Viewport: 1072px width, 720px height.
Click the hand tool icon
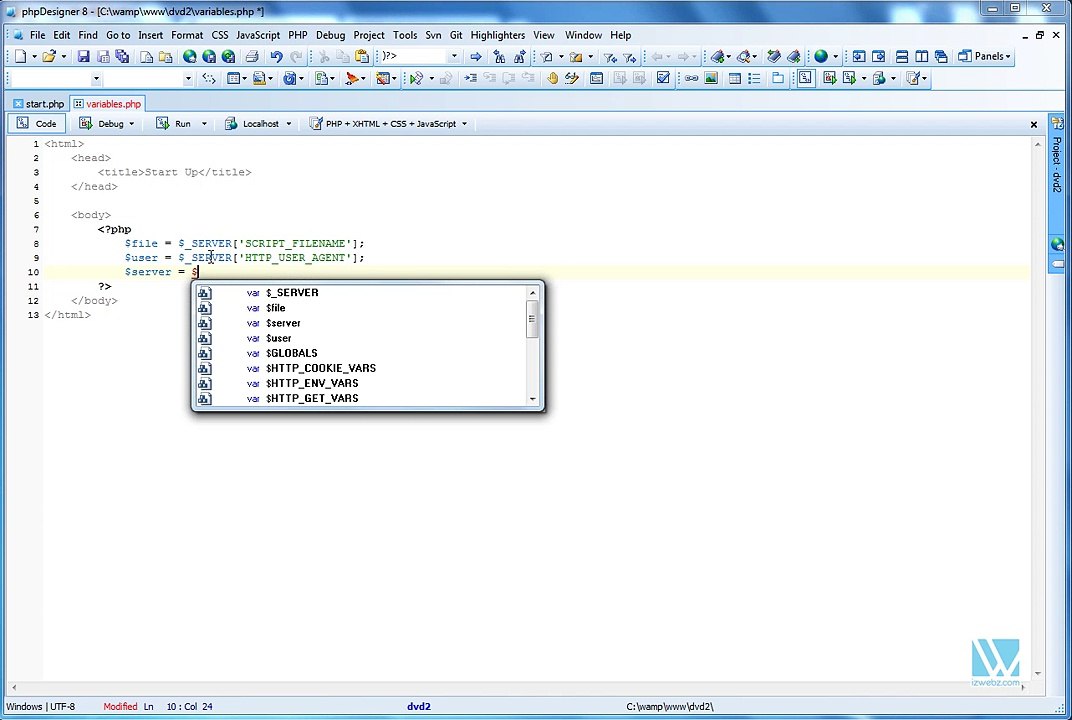tap(552, 79)
